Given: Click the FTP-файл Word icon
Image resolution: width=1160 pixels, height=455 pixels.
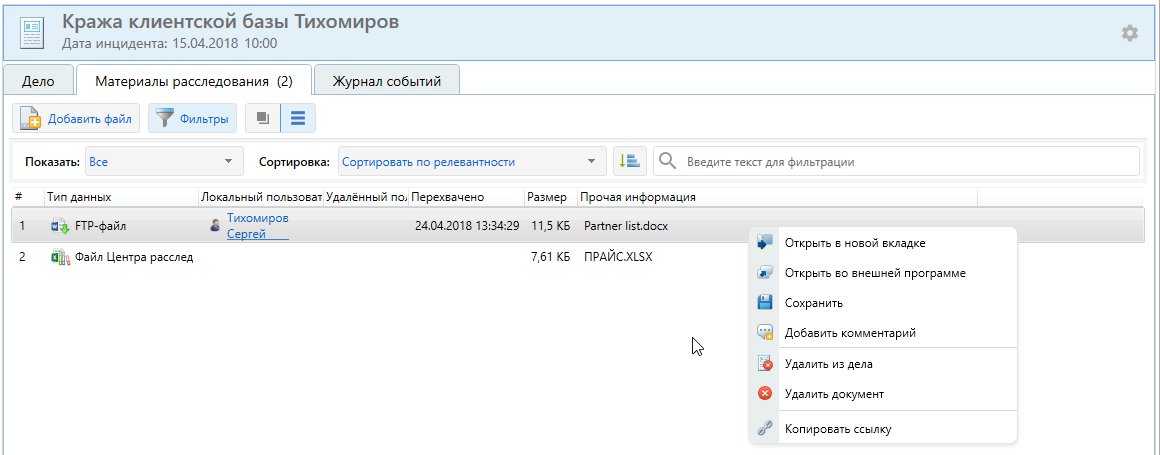Looking at the screenshot, I should coord(59,226).
